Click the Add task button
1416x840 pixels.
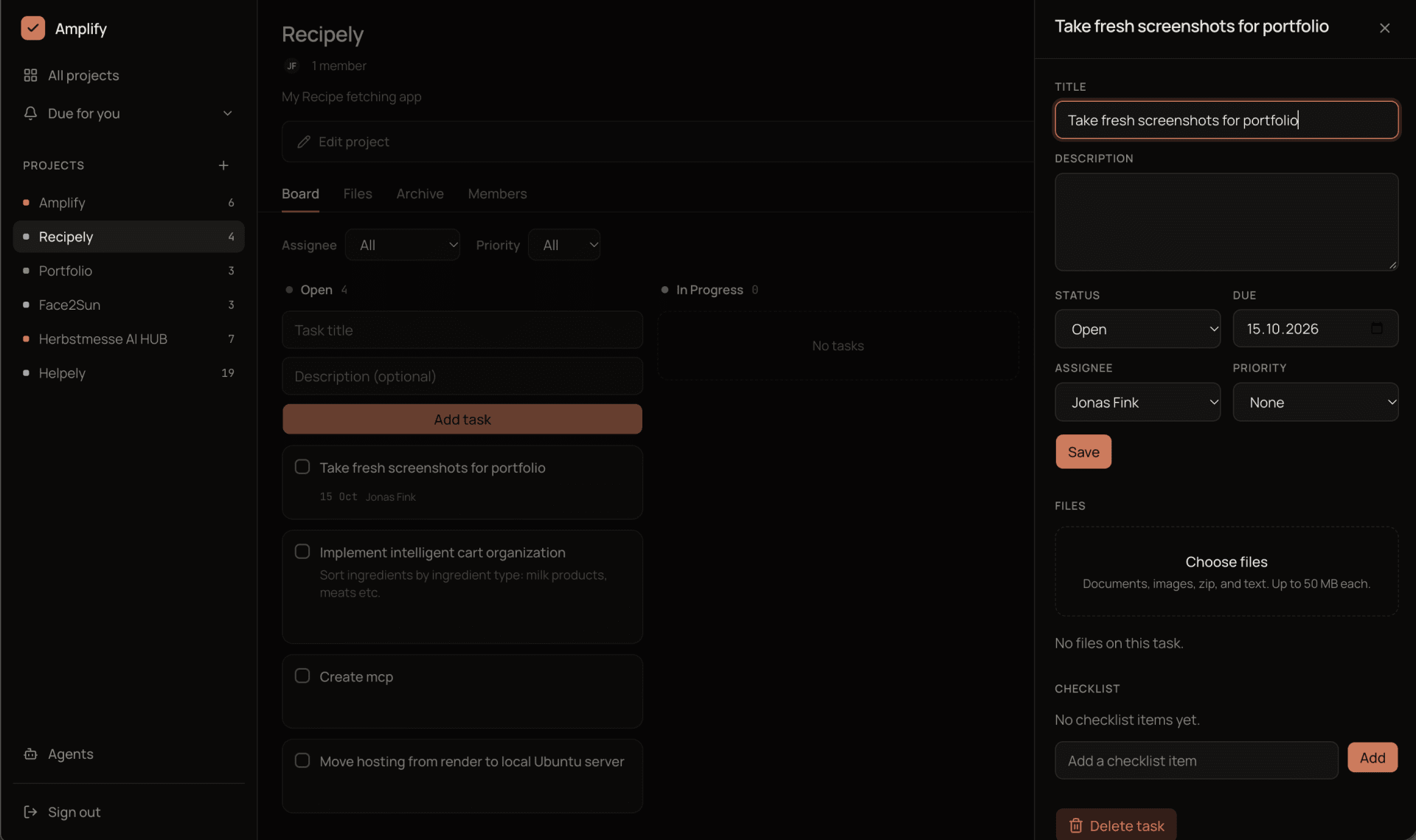point(462,419)
